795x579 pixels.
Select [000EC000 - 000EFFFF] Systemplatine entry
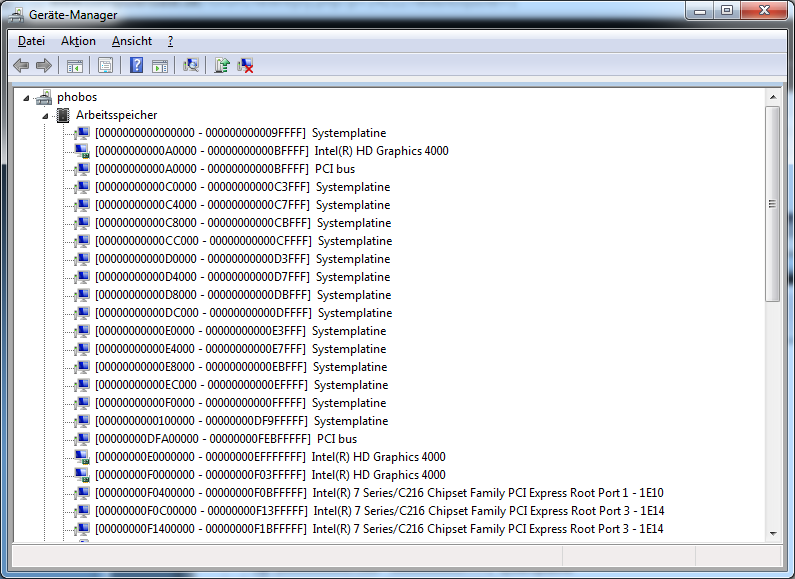[241, 385]
